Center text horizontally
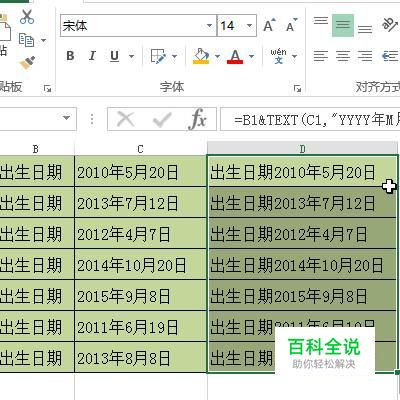This screenshot has height=400, width=400. 343,56
